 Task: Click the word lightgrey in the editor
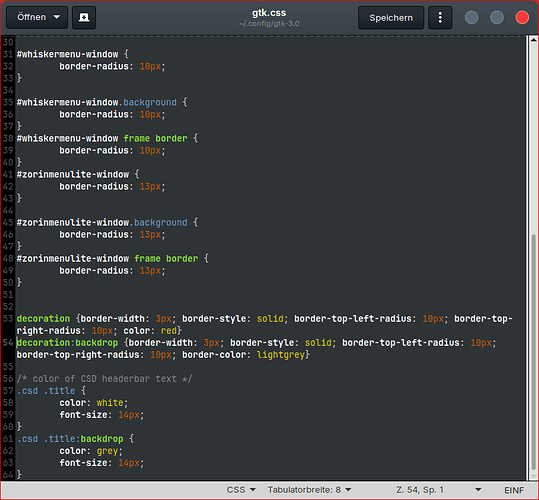281,355
